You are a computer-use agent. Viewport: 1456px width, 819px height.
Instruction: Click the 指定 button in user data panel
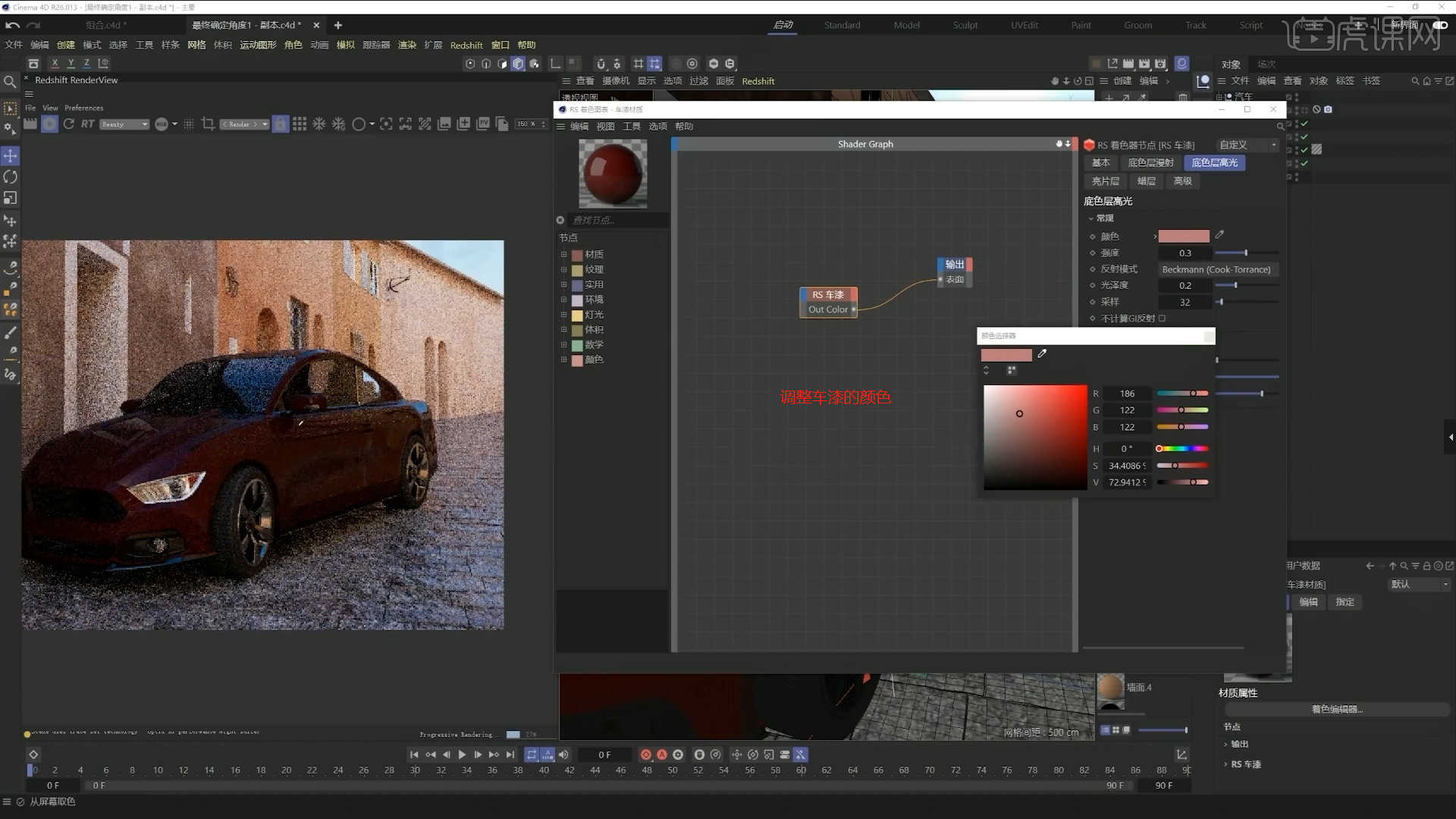tap(1345, 601)
